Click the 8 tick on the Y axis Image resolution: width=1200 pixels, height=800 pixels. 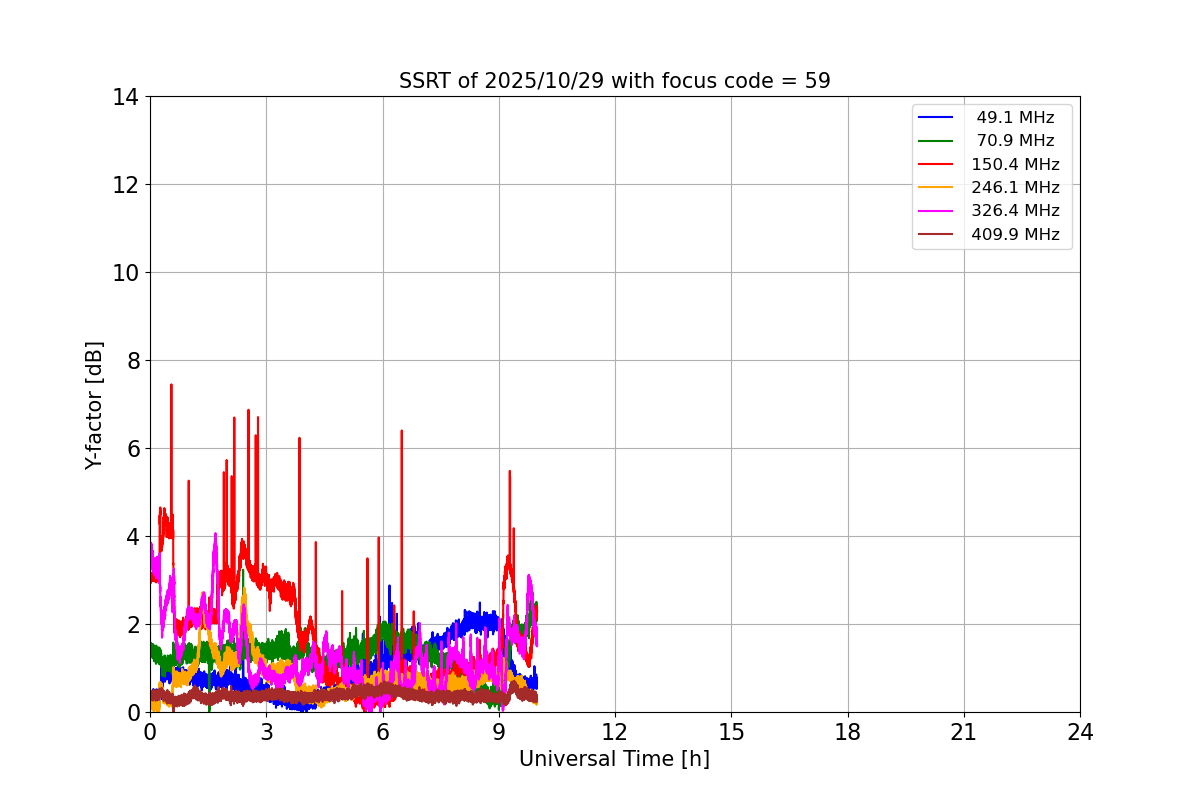tap(131, 360)
